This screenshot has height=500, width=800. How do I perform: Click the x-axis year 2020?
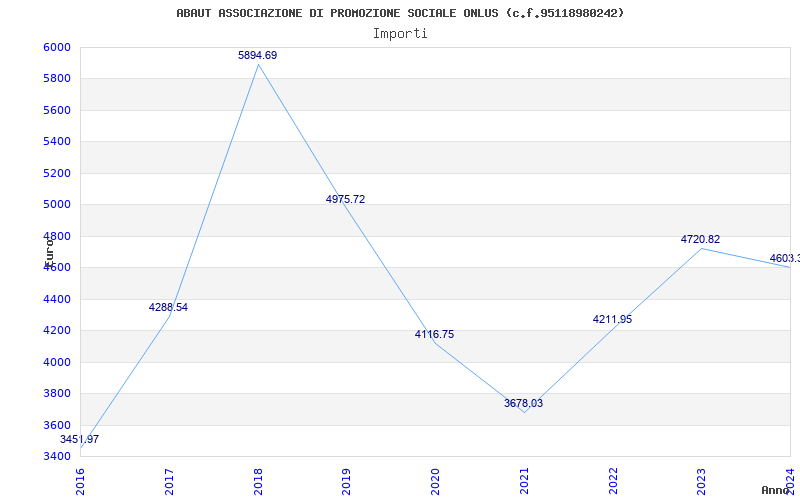[435, 482]
